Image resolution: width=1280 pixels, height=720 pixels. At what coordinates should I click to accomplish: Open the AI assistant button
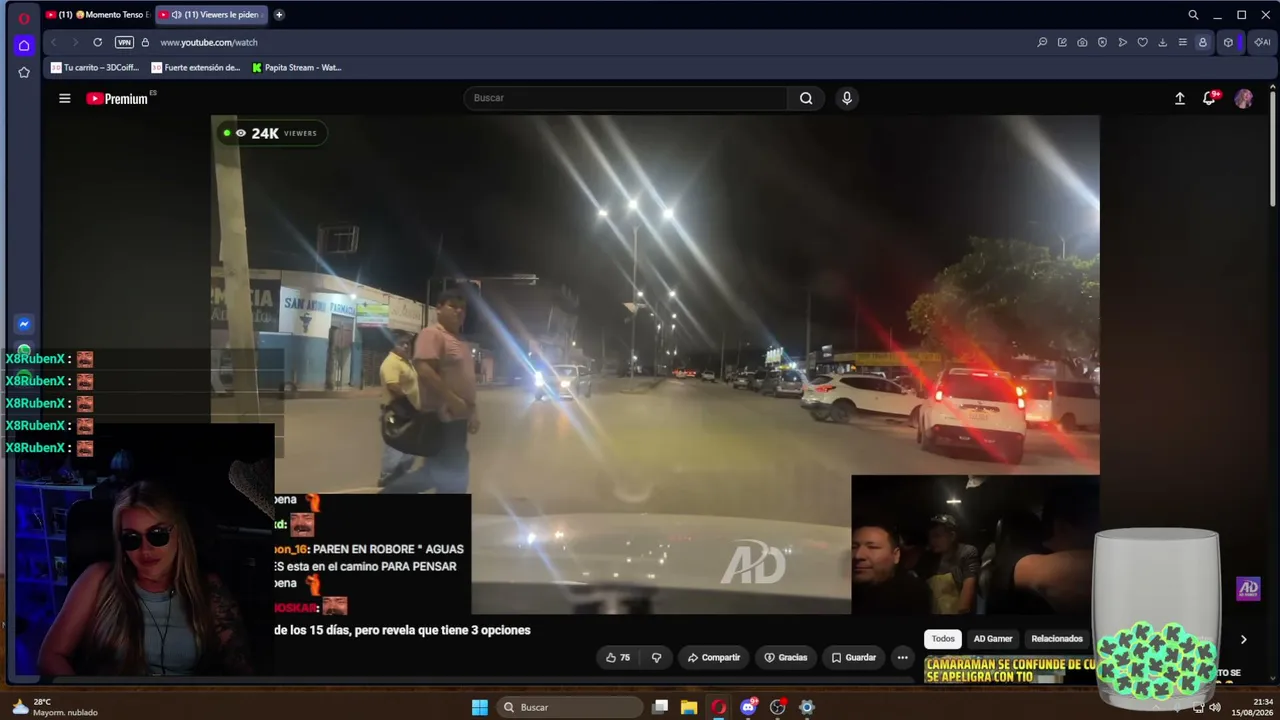click(1262, 42)
